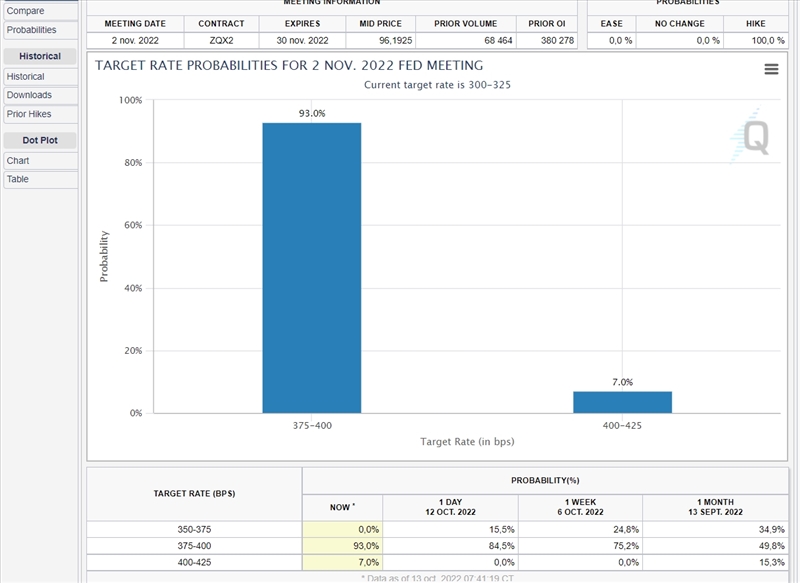Click the 49,8% 1 month cell

715,546
